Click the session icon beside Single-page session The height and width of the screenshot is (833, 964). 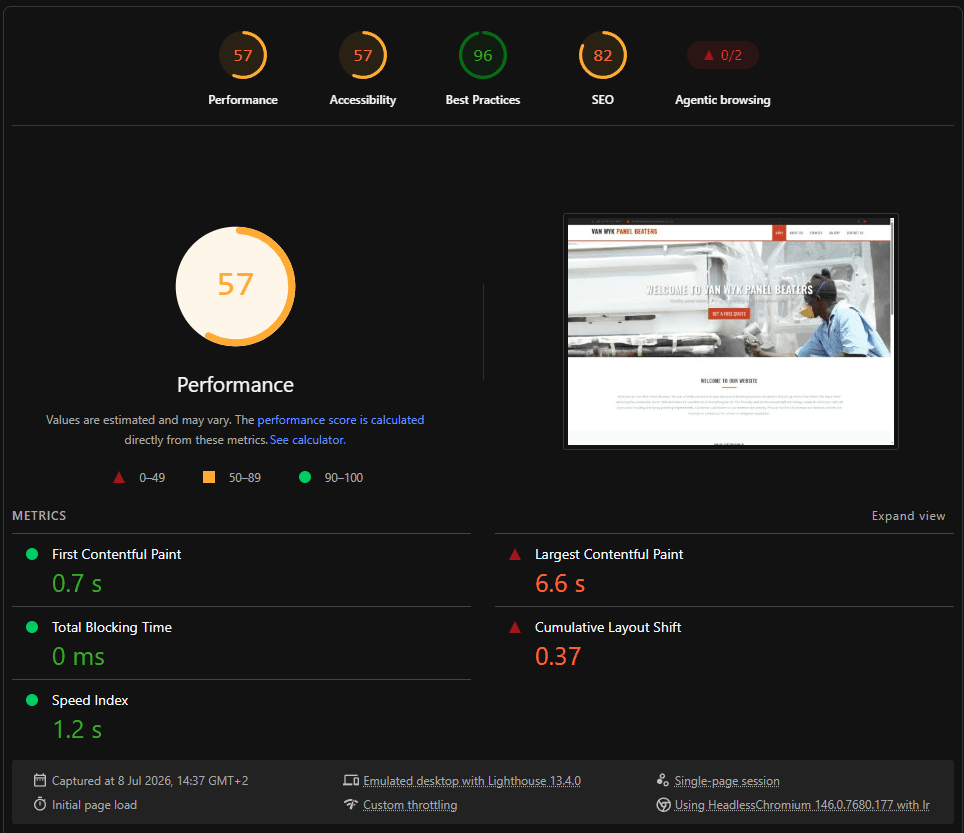click(663, 780)
